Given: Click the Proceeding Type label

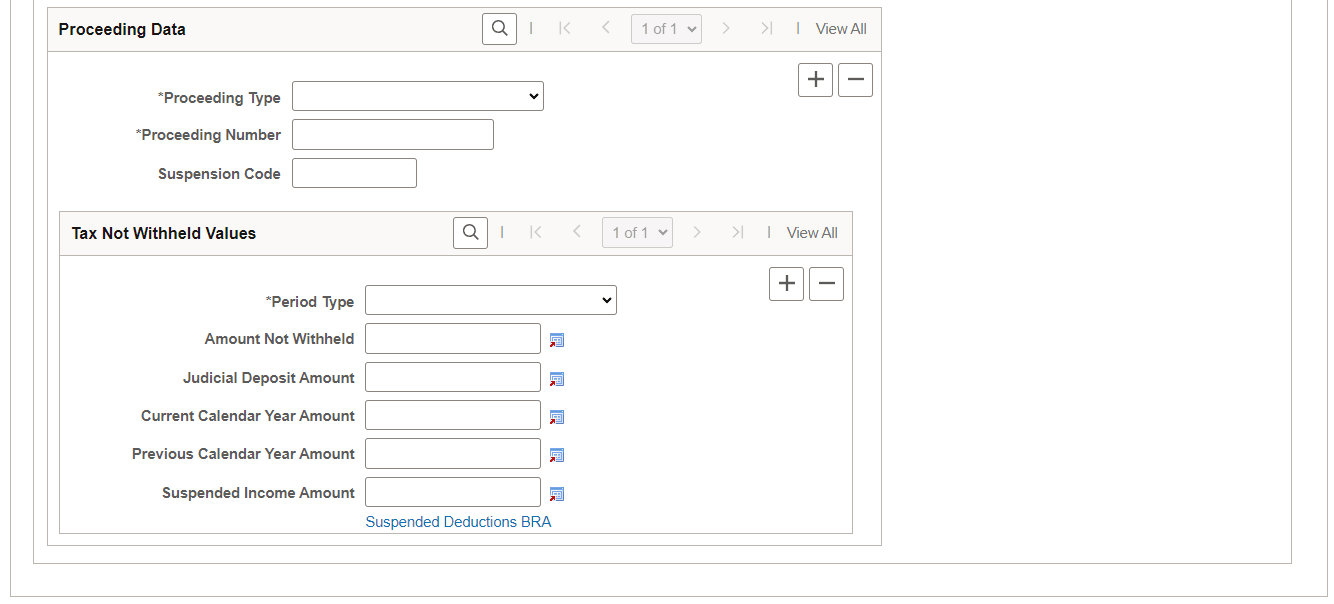Looking at the screenshot, I should pos(219,98).
